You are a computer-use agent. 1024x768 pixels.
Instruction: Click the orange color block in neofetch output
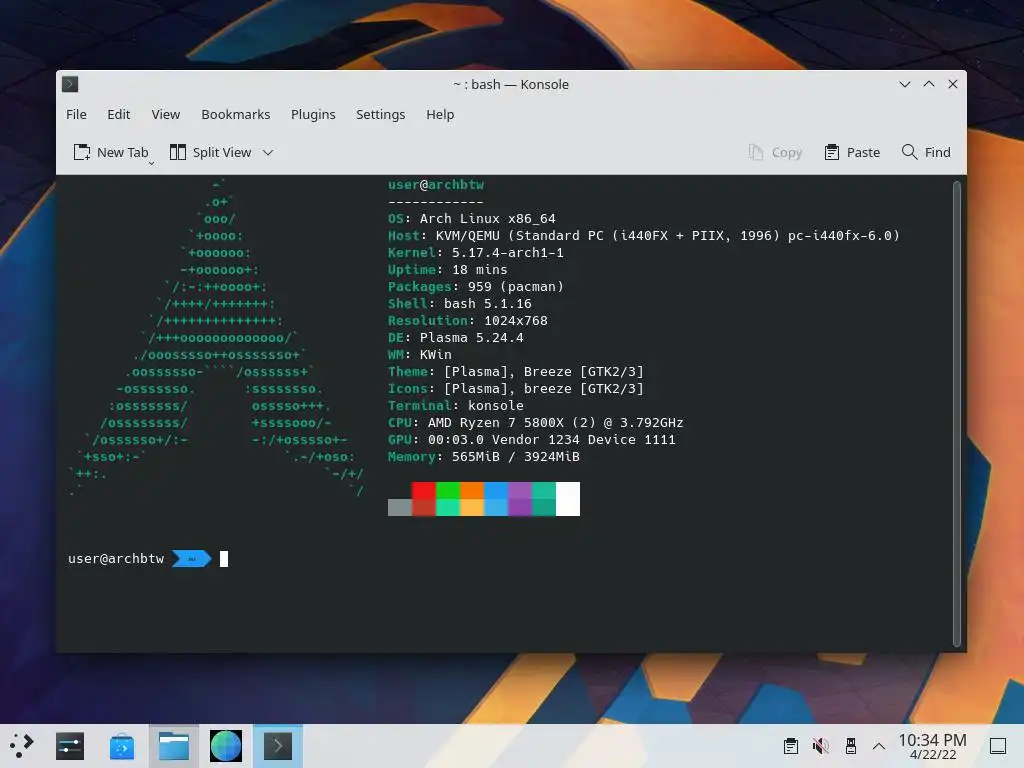[x=472, y=499]
